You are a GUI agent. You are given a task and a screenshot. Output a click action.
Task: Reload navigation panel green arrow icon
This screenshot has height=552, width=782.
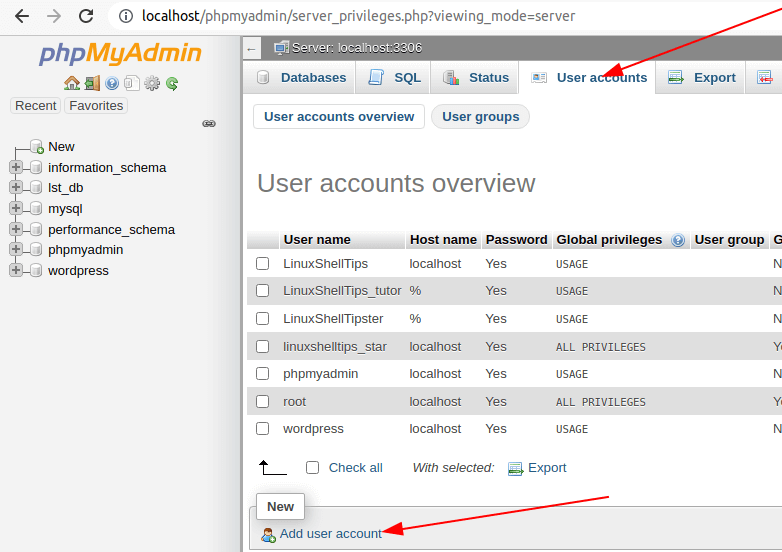coord(172,83)
